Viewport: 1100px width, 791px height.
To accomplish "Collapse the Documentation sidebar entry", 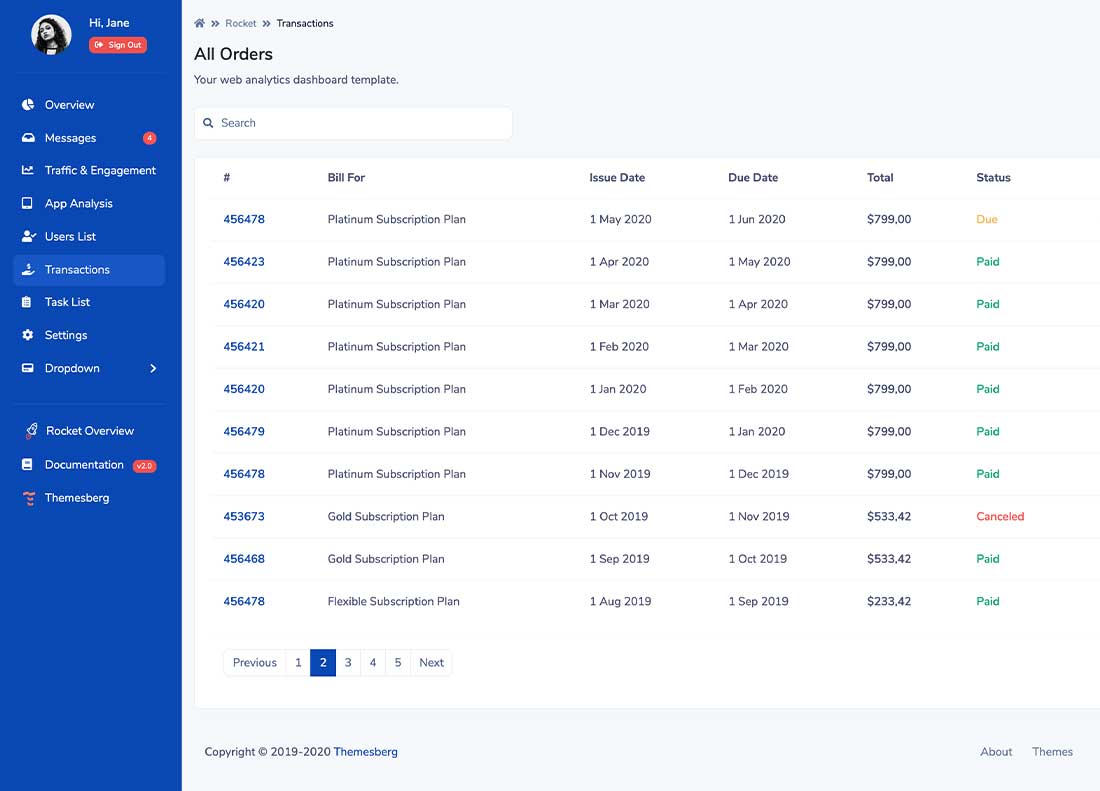I will tap(84, 464).
